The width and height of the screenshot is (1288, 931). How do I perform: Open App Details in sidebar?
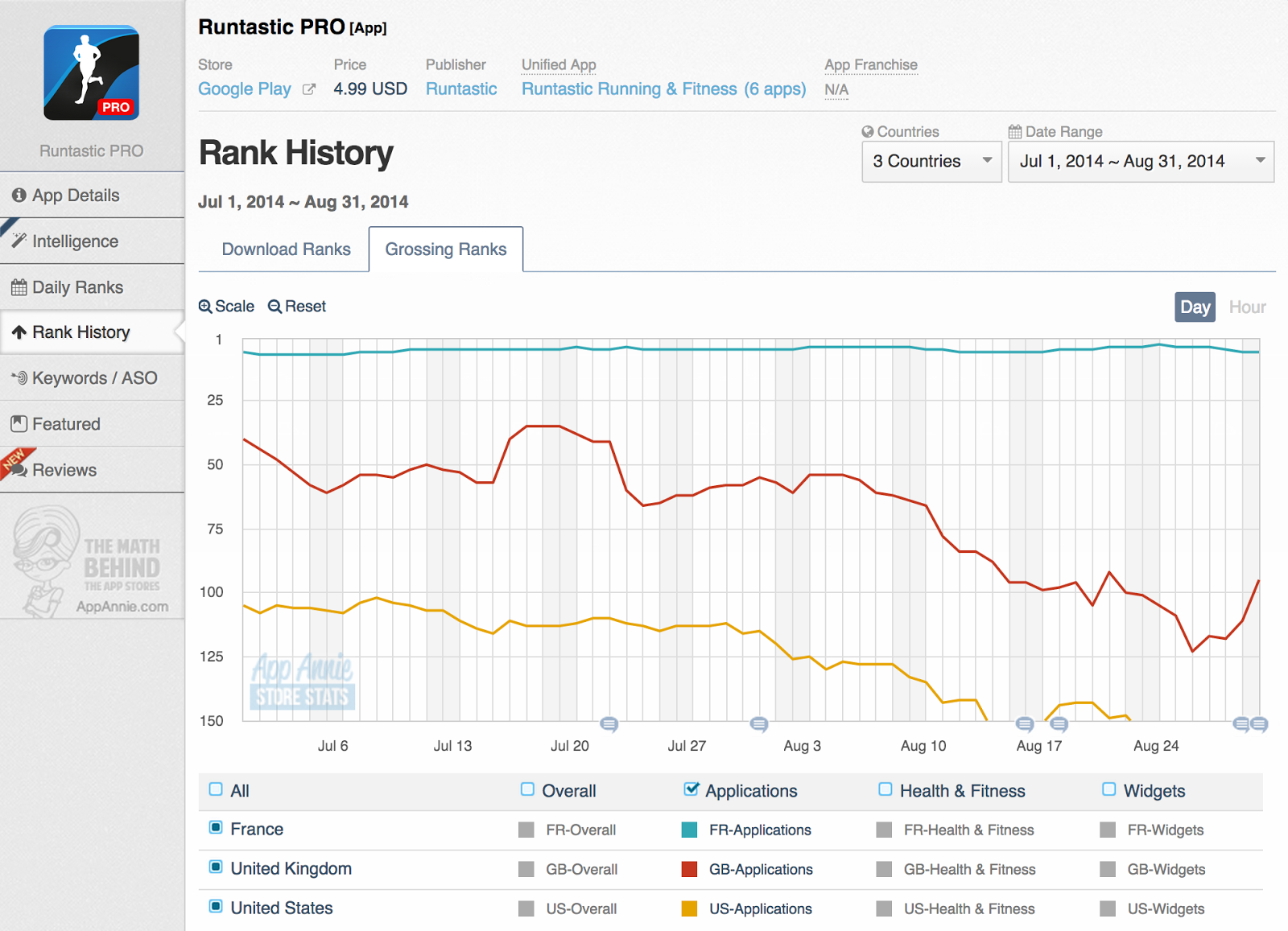92,196
